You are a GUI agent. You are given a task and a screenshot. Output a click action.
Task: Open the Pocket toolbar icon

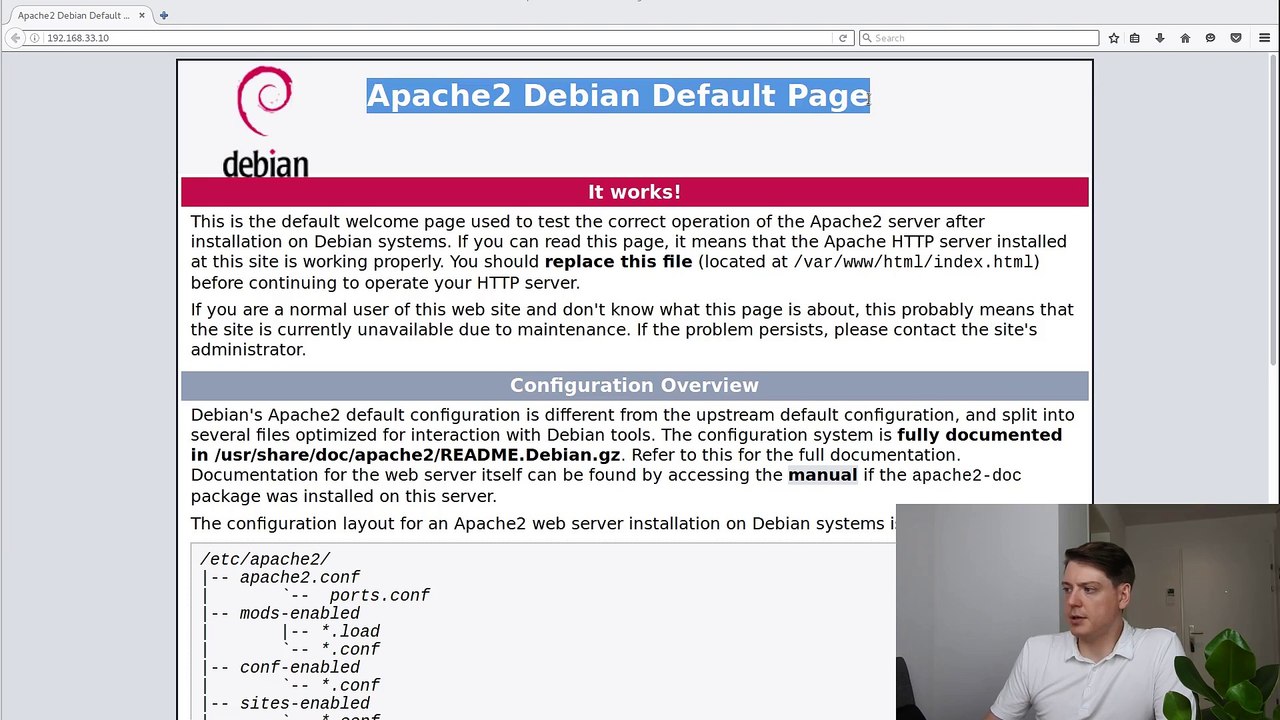1236,38
